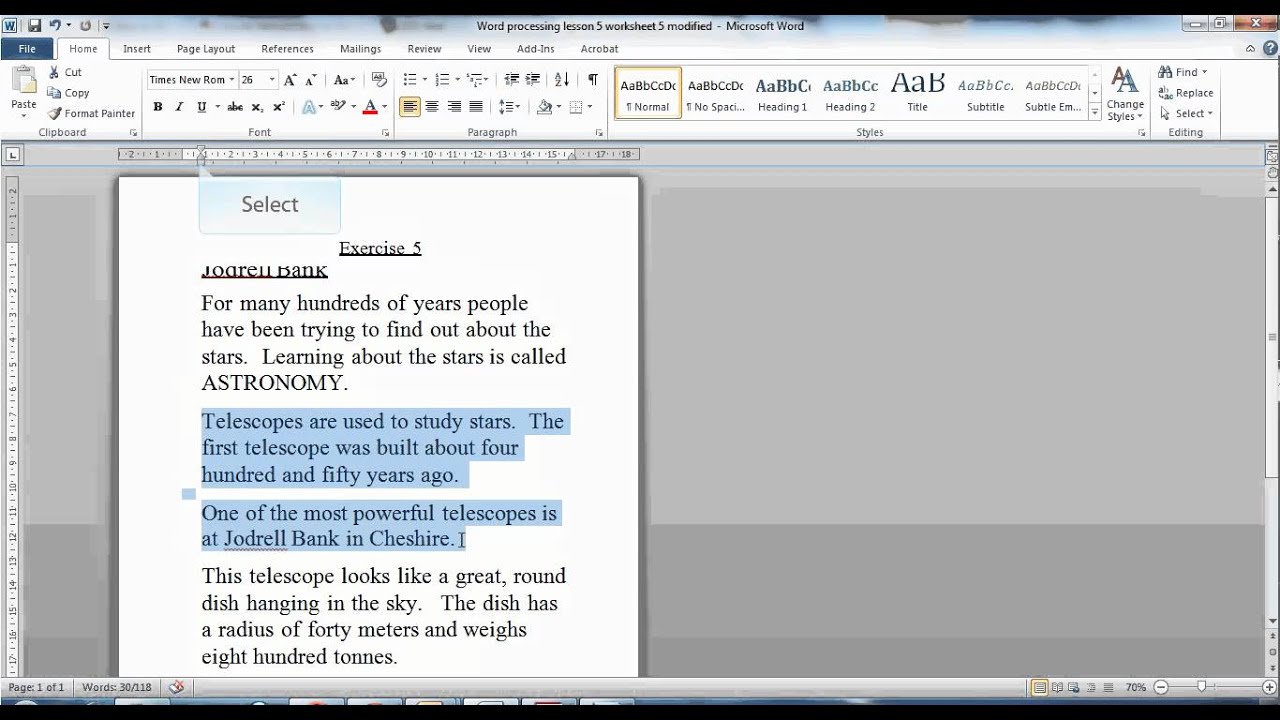The image size is (1280, 720).
Task: Apply the Title style
Action: coord(917,94)
